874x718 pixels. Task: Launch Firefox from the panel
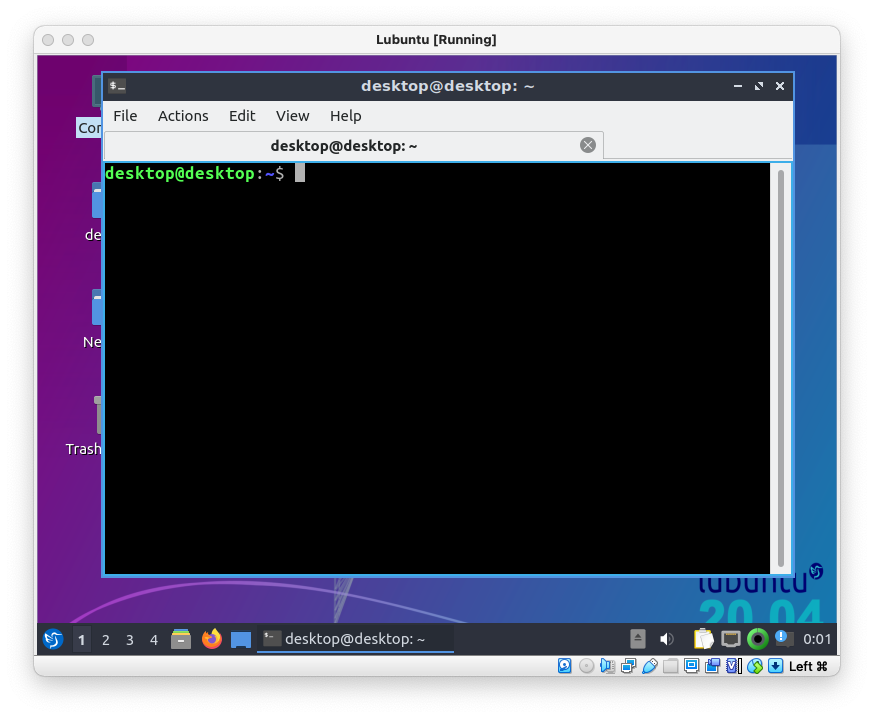tap(212, 639)
